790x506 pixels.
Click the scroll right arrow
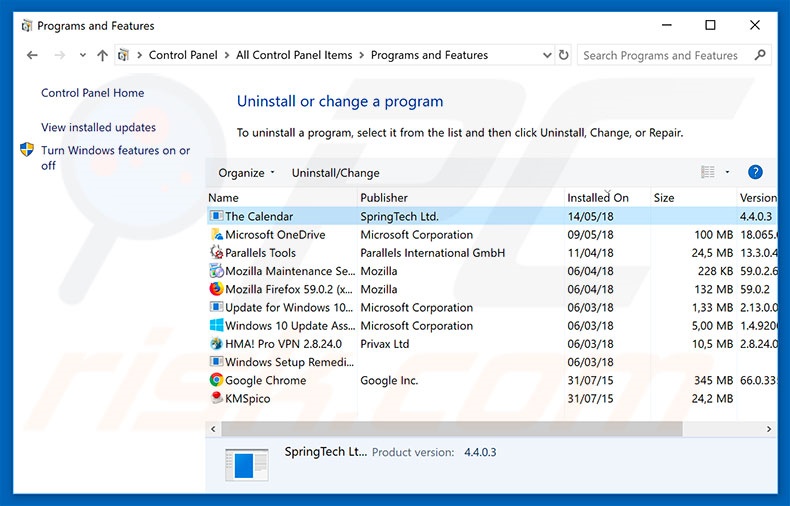coord(769,429)
